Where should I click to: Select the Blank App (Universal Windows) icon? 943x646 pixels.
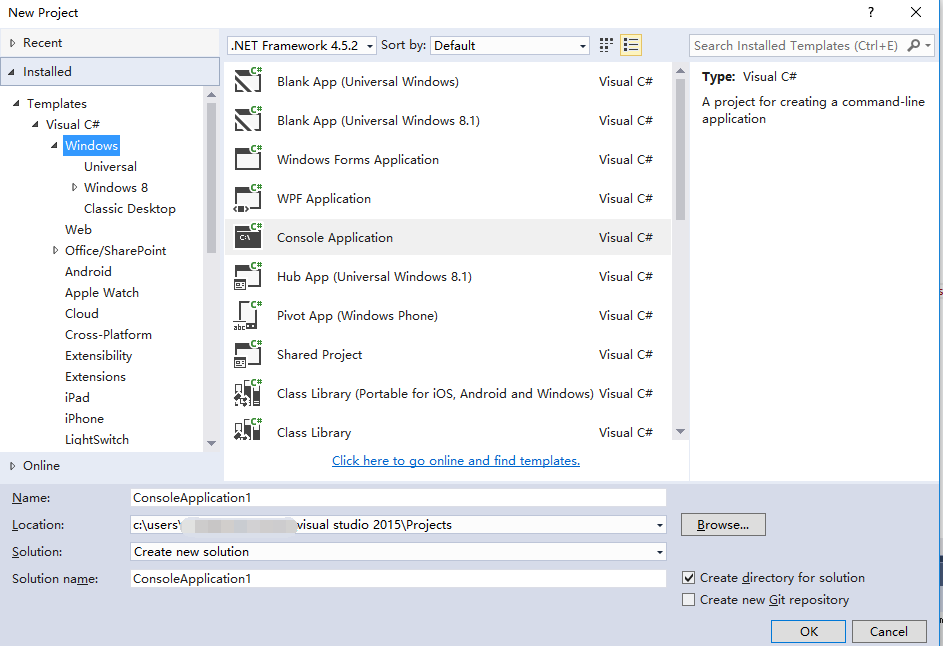click(x=248, y=81)
